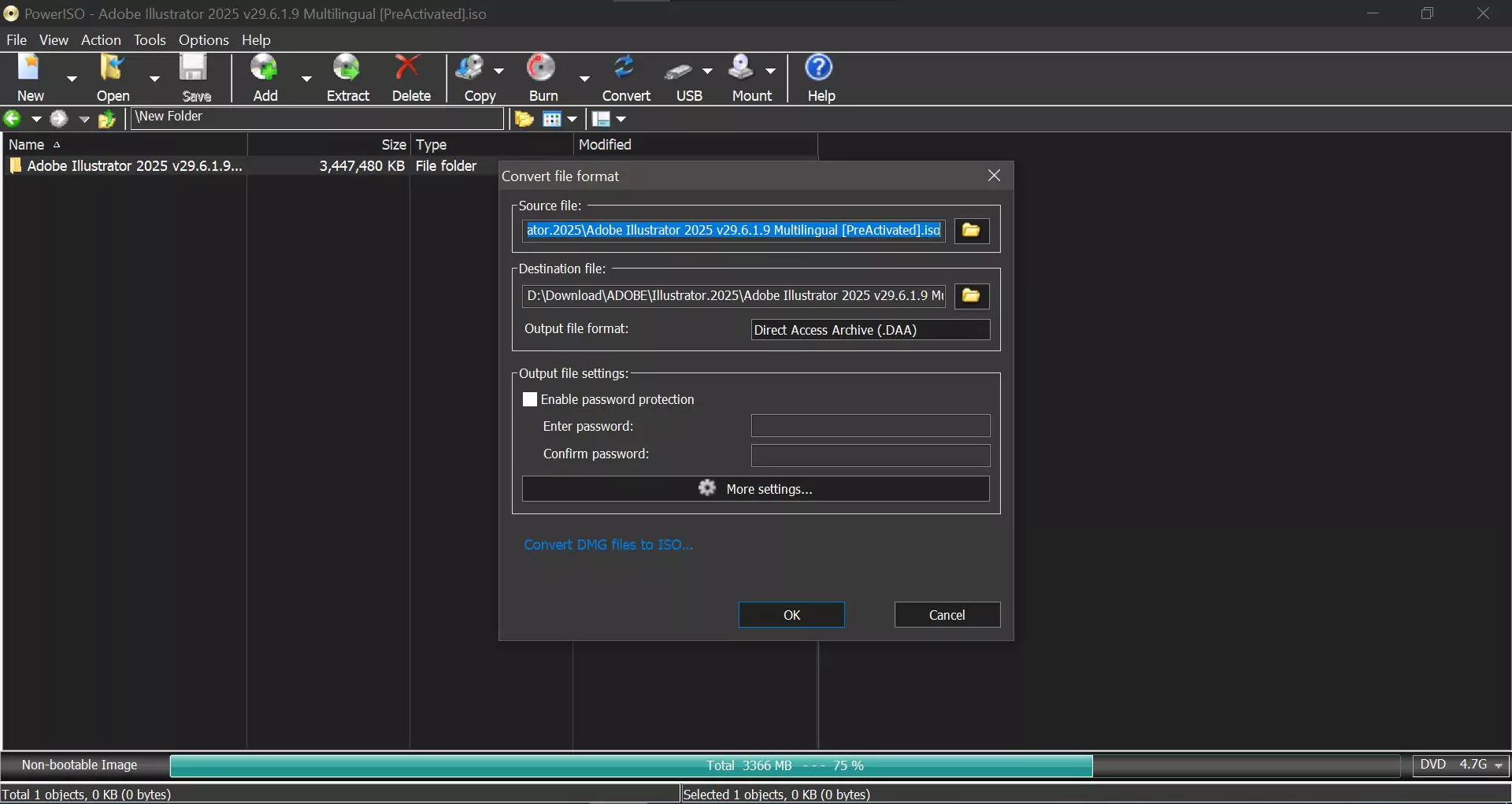
Task: Click Selected 1 objects status bar text
Action: (776, 794)
